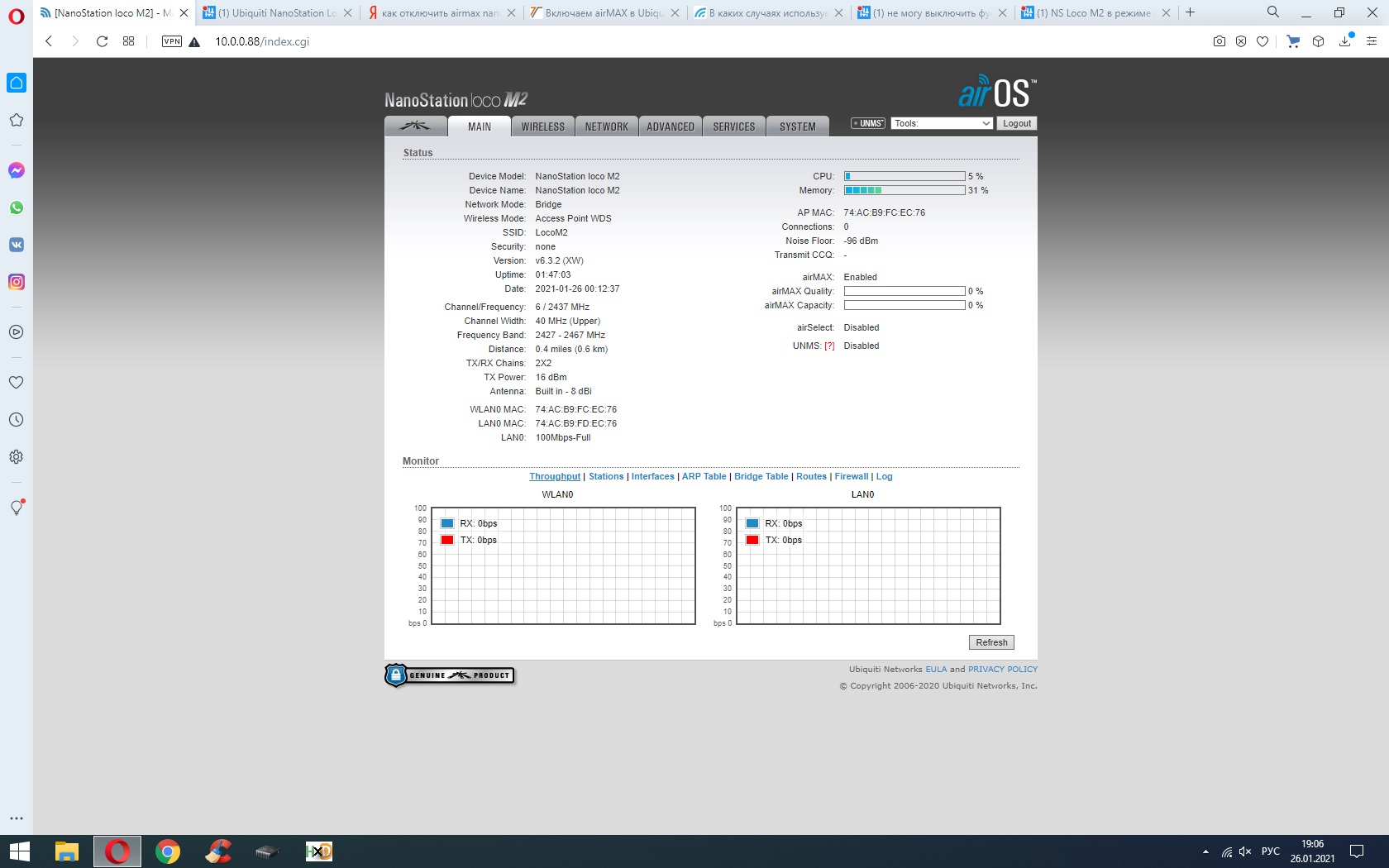Click the address bar URL 10.0.0.88/index.cgi

[262, 41]
